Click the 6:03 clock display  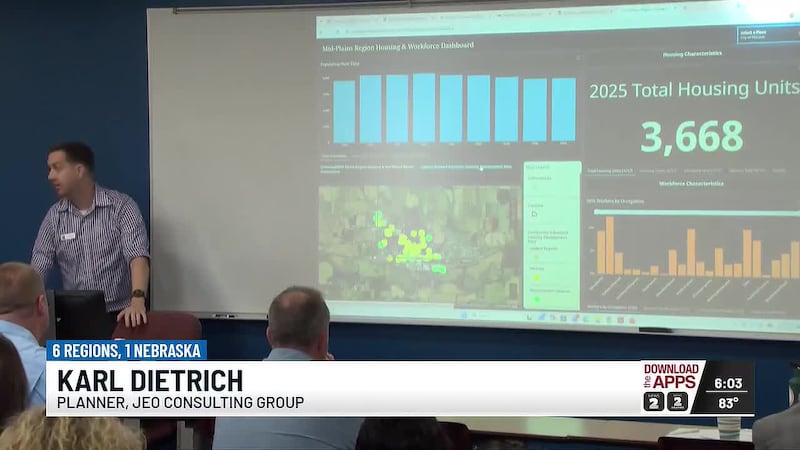(728, 383)
